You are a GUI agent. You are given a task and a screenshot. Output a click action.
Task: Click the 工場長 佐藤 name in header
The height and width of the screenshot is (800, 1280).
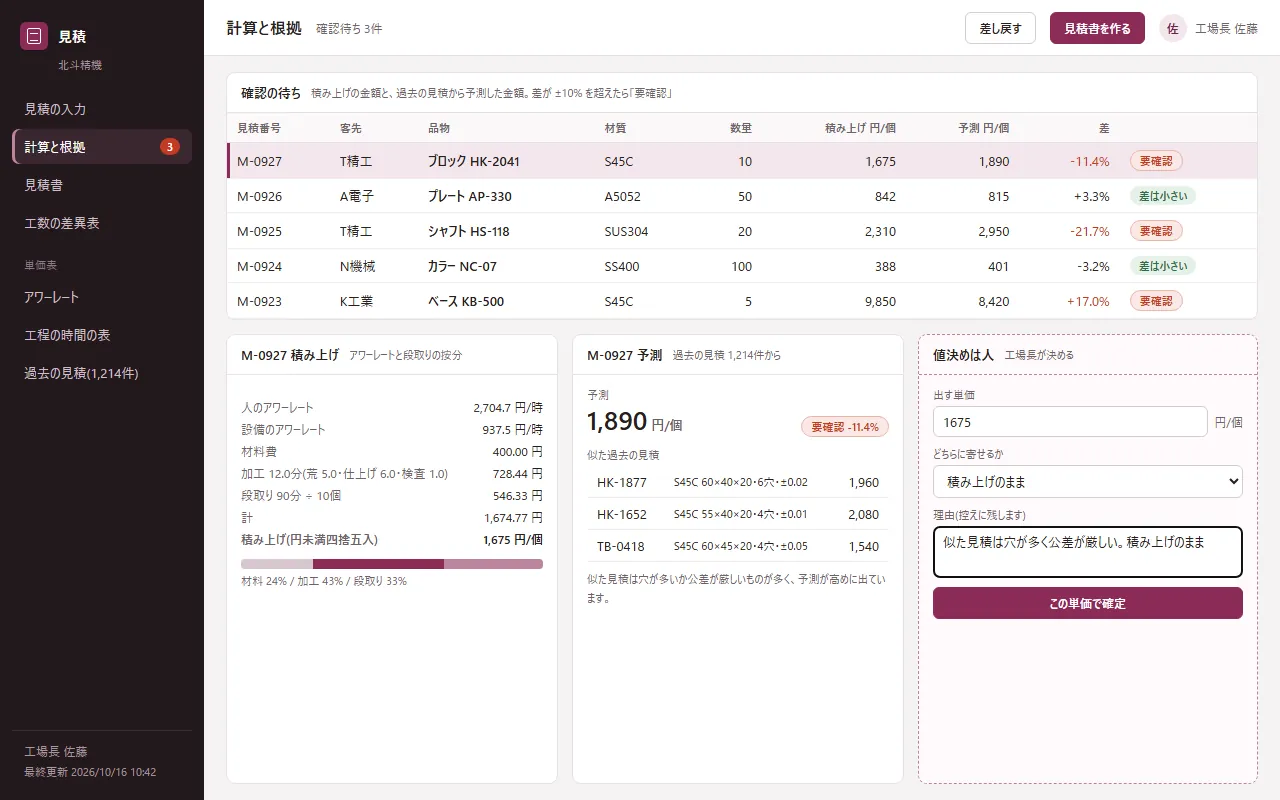pyautogui.click(x=1227, y=28)
